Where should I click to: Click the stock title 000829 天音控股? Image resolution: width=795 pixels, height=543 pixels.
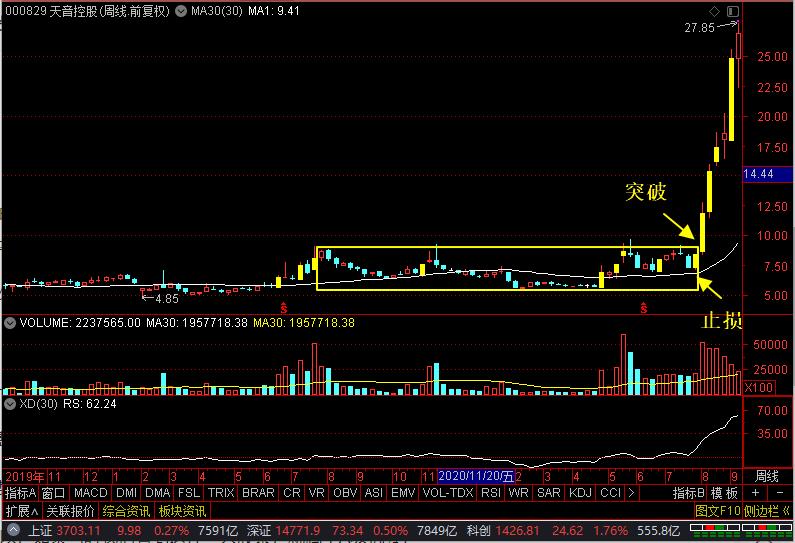pos(87,11)
